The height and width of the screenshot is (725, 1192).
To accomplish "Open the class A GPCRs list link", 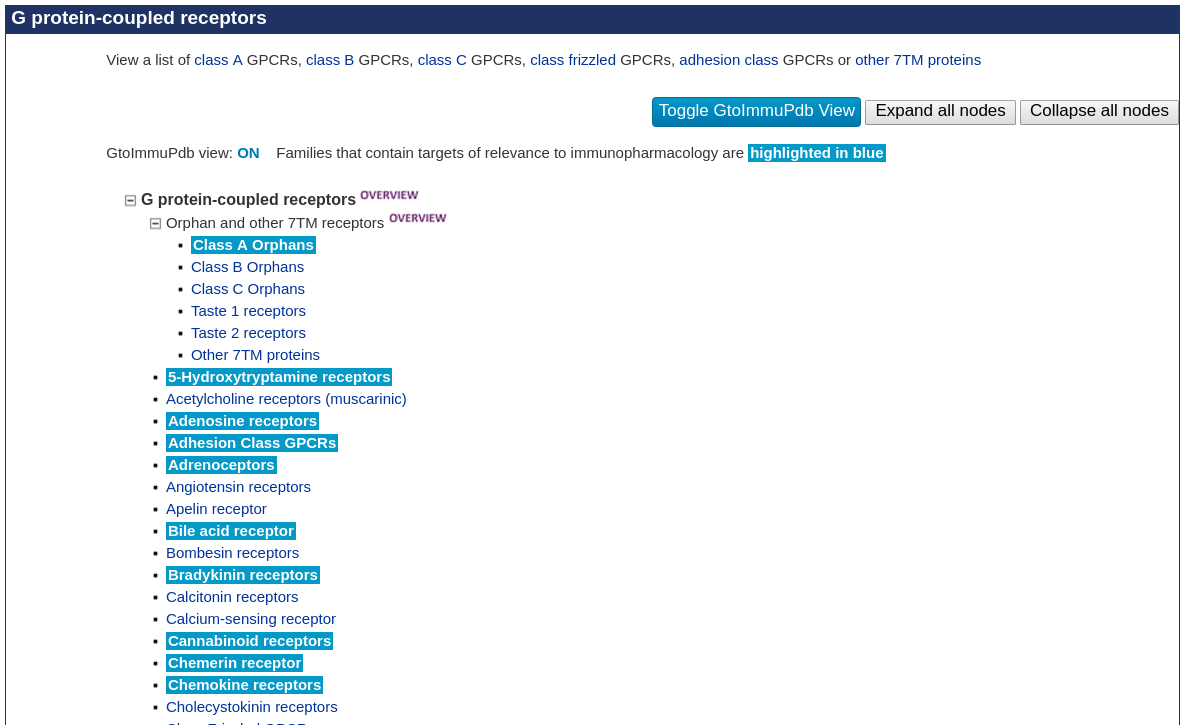I will click(x=218, y=60).
